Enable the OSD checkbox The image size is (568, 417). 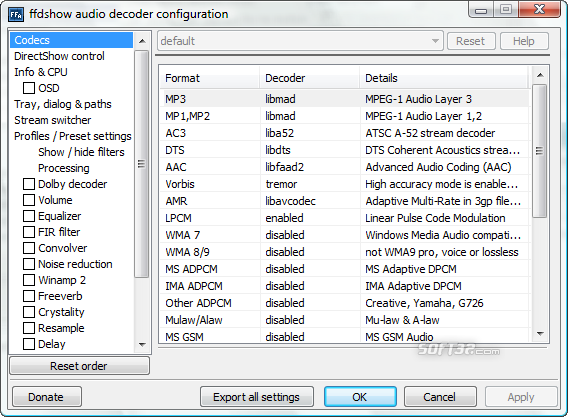(x=29, y=88)
